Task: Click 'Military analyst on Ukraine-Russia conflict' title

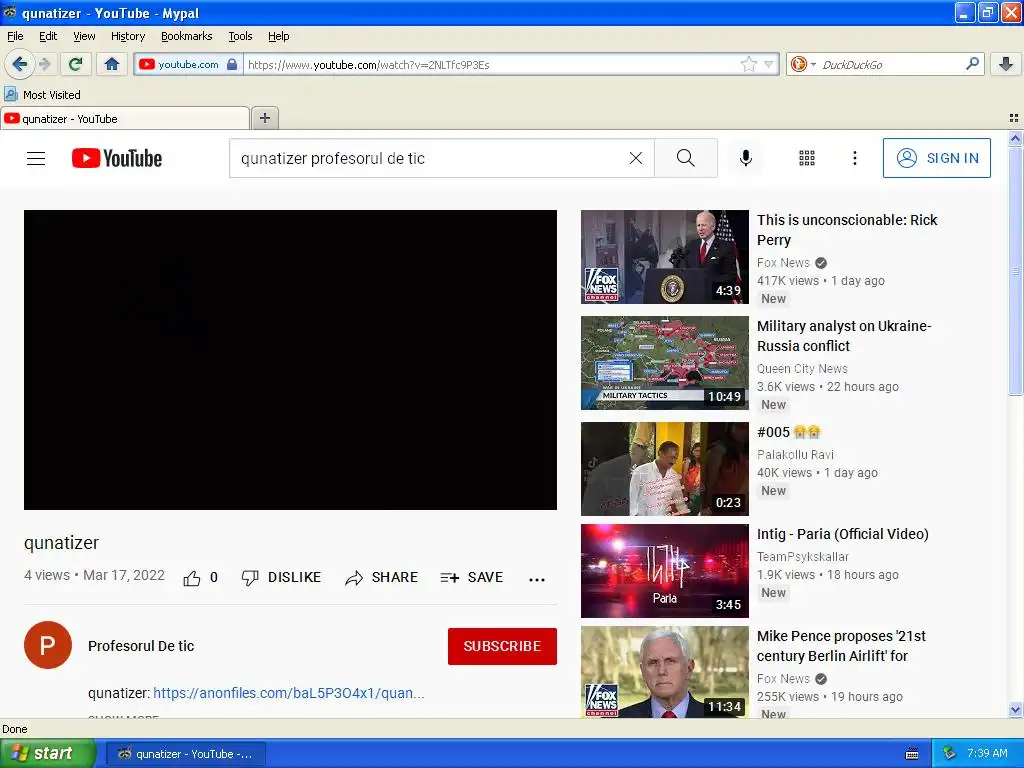Action: coord(844,336)
